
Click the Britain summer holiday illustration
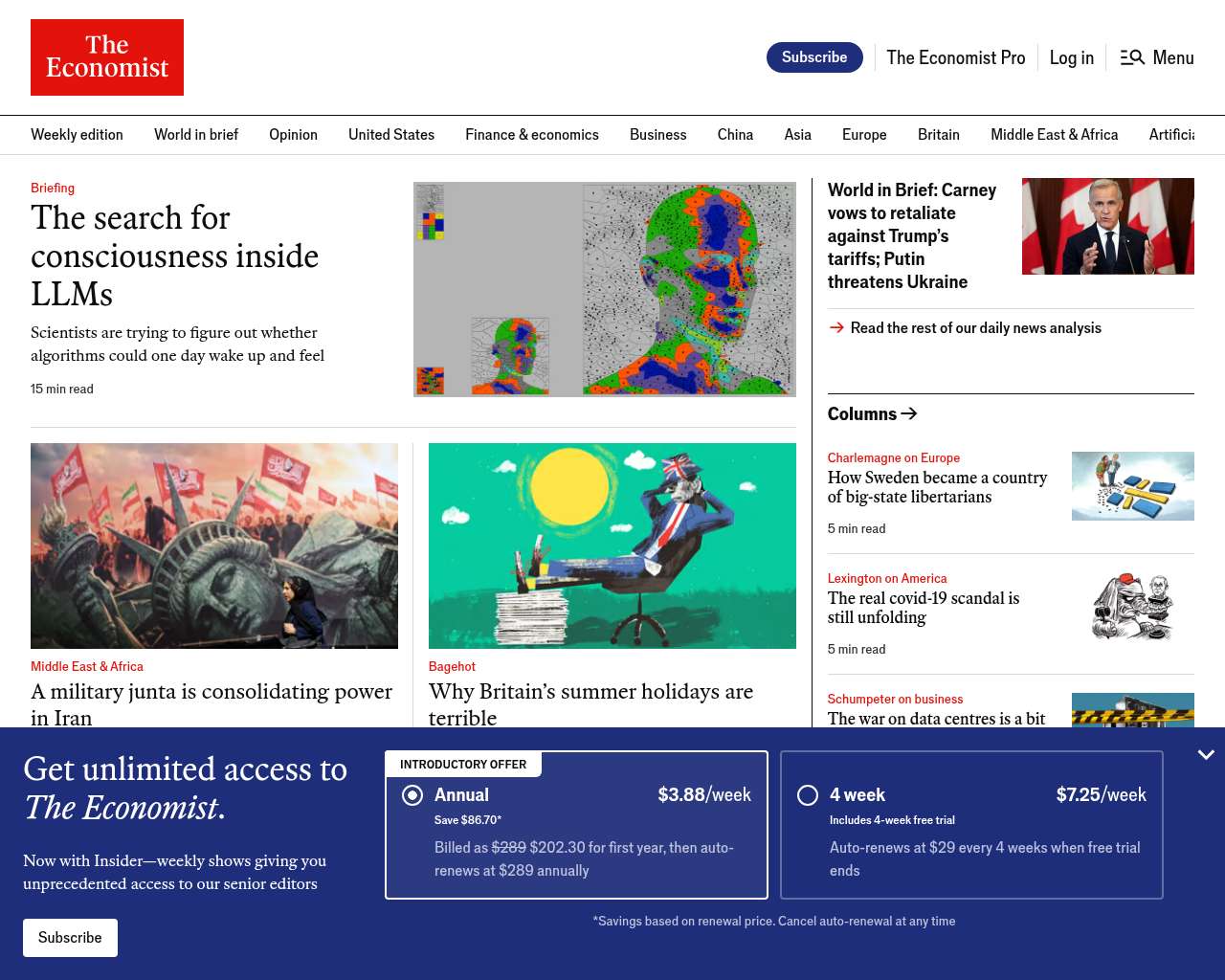612,546
